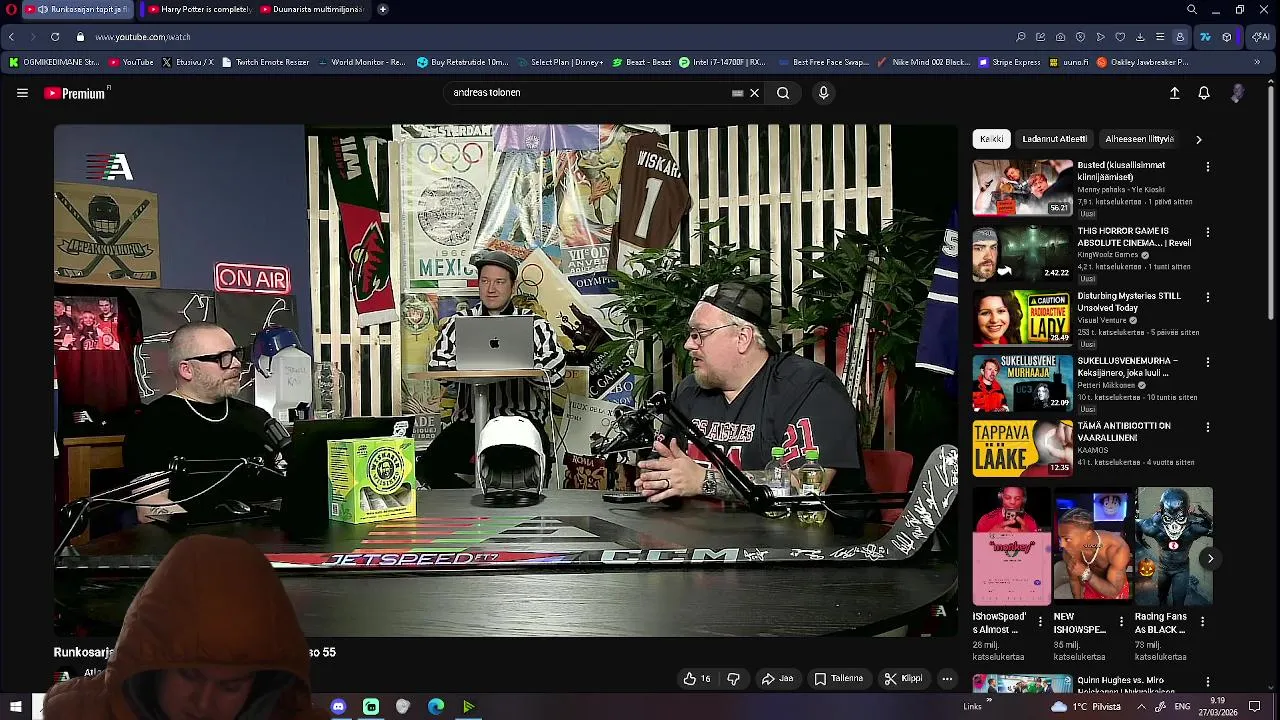
Task: Show more bookmarks chevron
Action: (x=1257, y=62)
